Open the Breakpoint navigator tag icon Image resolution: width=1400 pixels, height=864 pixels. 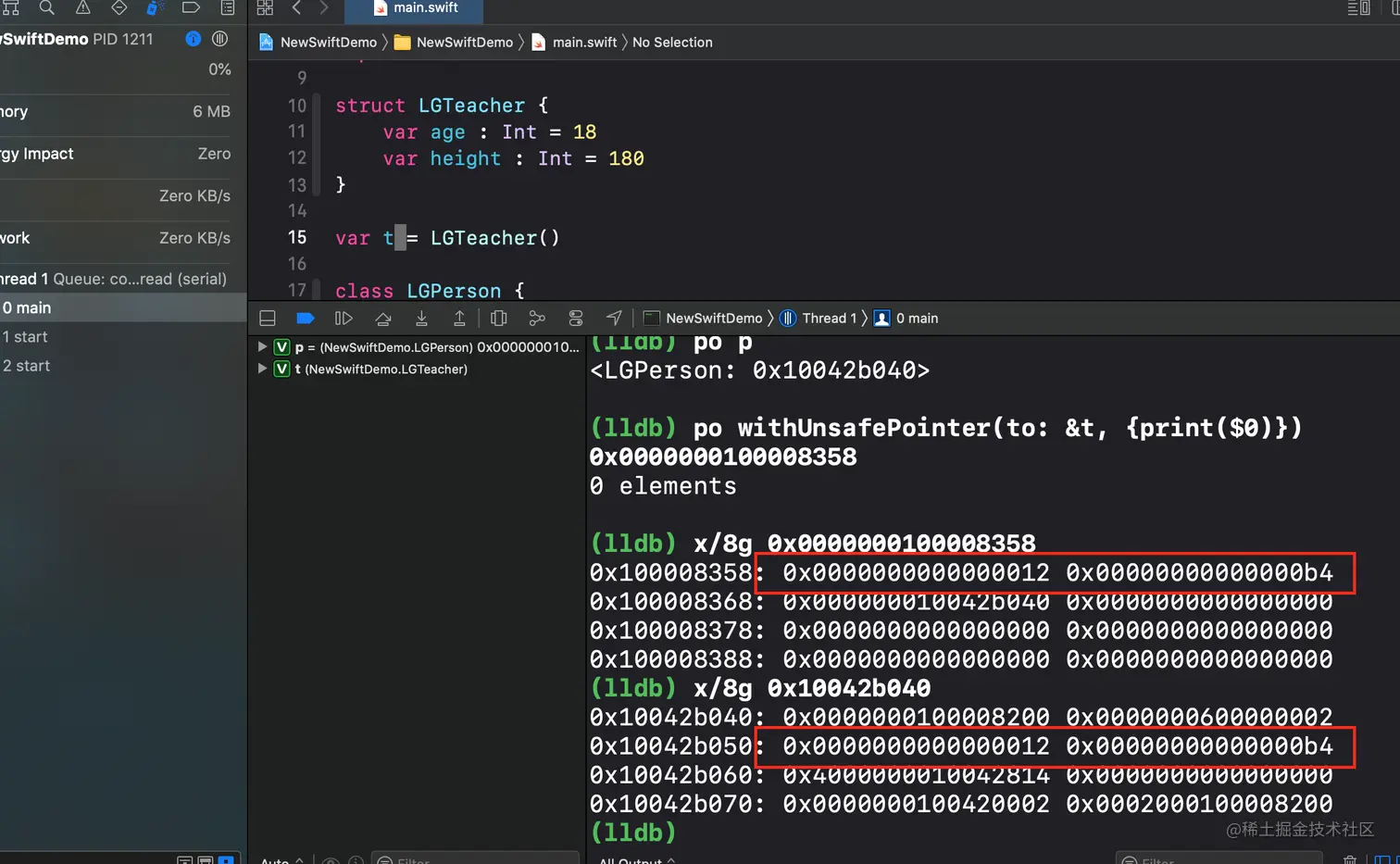coord(191,8)
